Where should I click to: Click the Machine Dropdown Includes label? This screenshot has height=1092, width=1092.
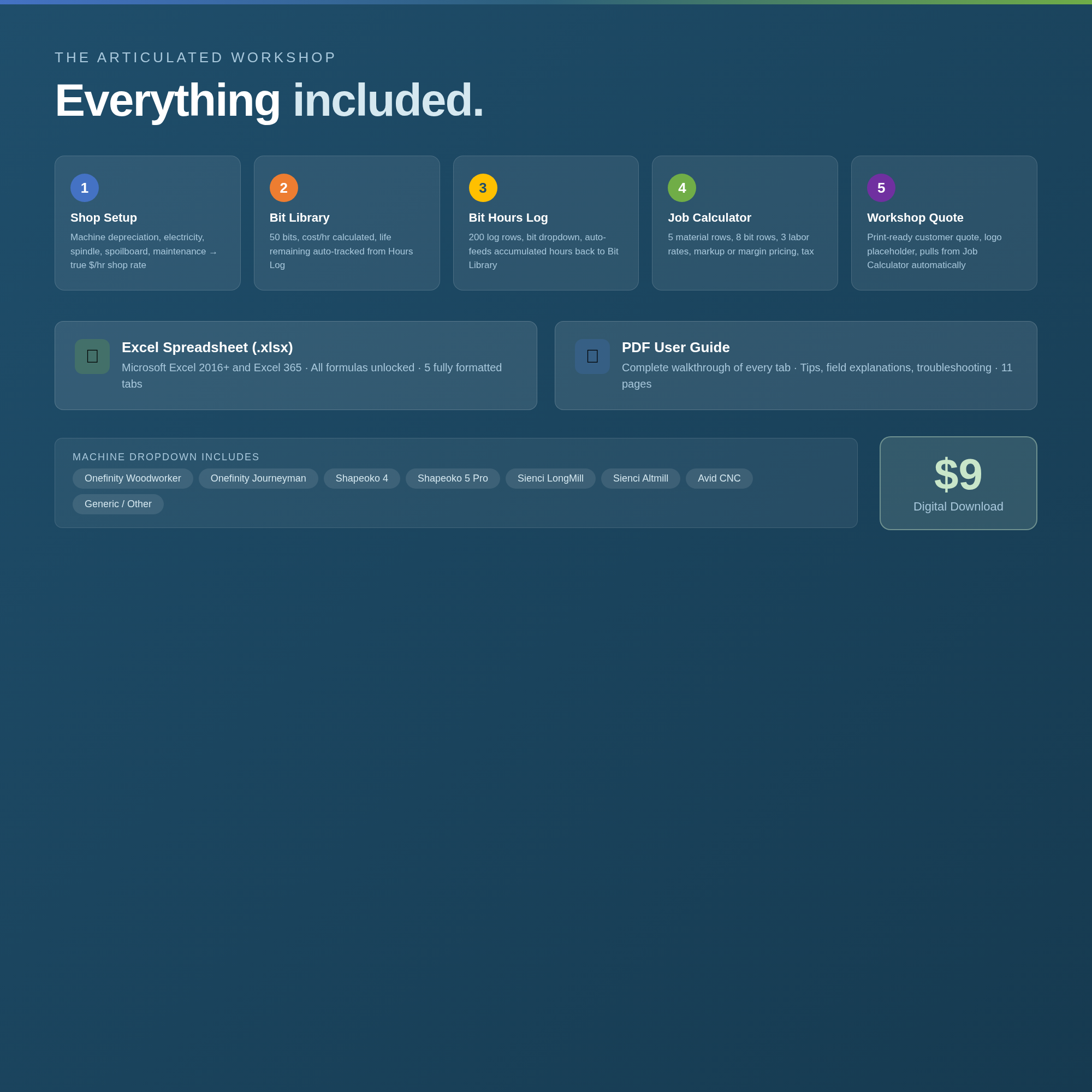(166, 456)
